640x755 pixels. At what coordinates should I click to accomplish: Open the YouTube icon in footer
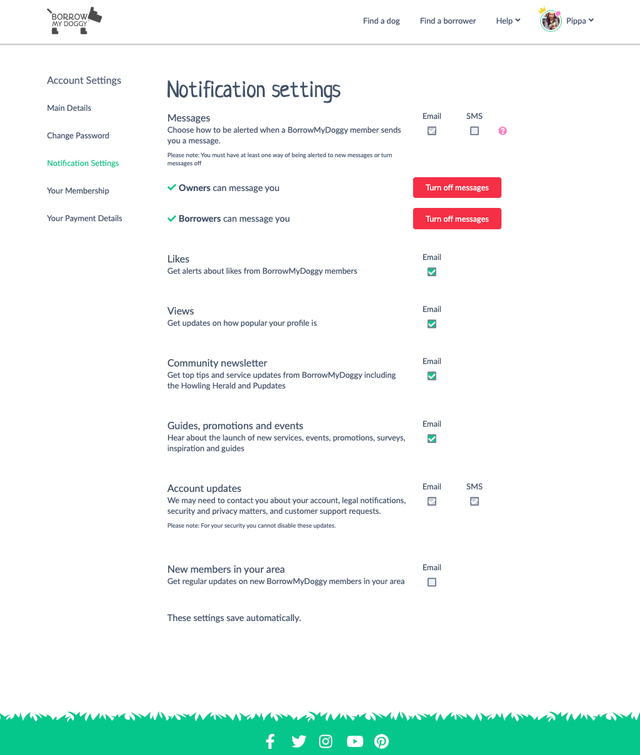pos(355,741)
